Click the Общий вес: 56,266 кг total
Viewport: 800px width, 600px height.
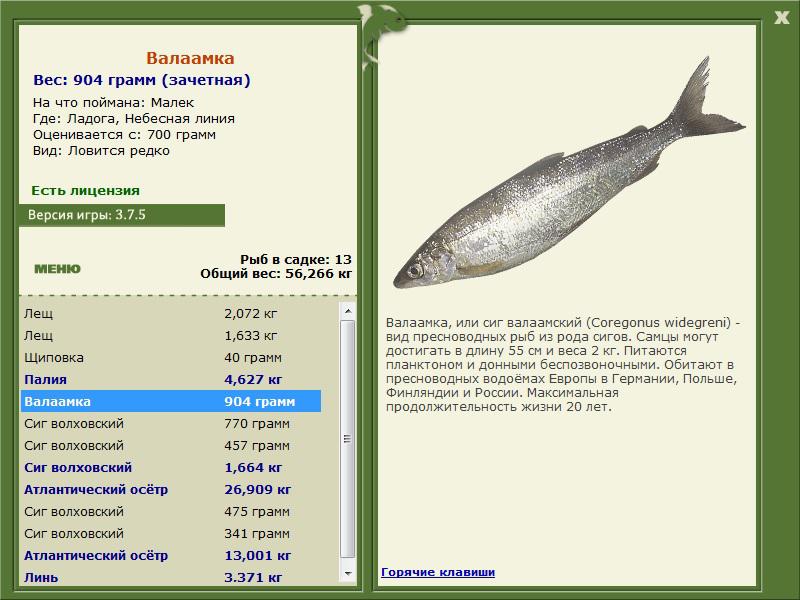pyautogui.click(x=276, y=273)
